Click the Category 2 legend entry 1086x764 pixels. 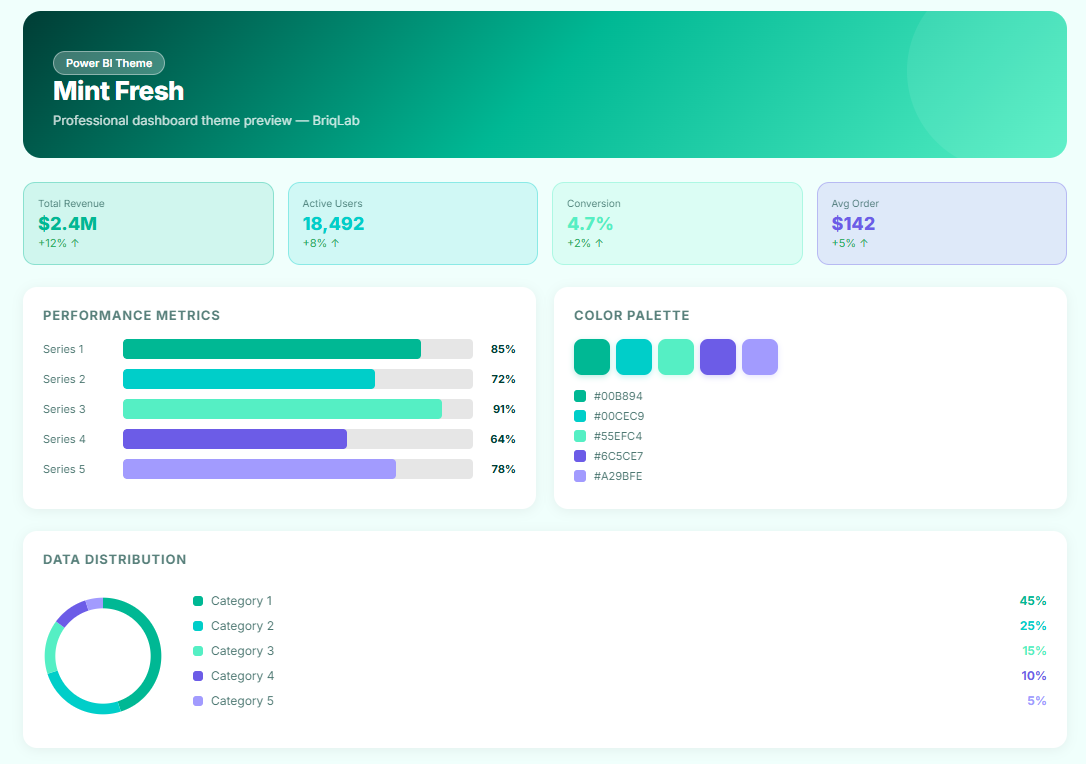click(x=242, y=626)
